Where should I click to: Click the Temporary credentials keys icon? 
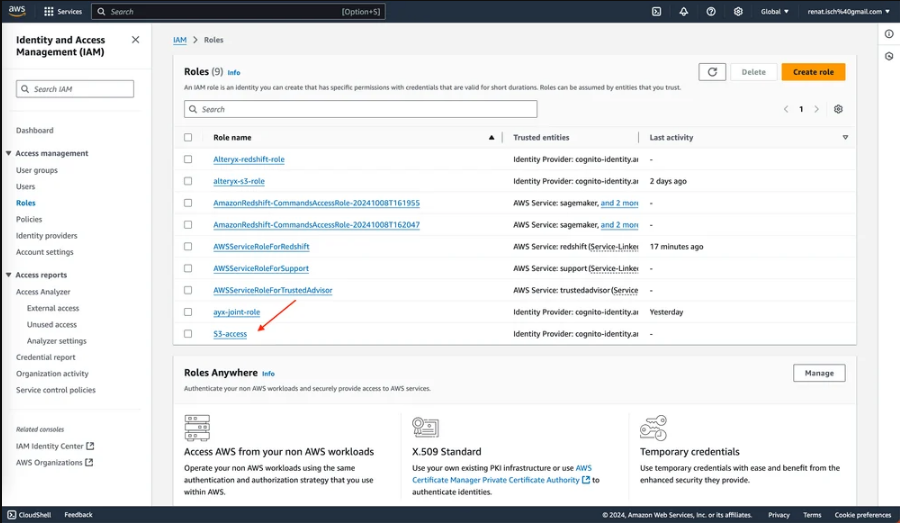(653, 428)
